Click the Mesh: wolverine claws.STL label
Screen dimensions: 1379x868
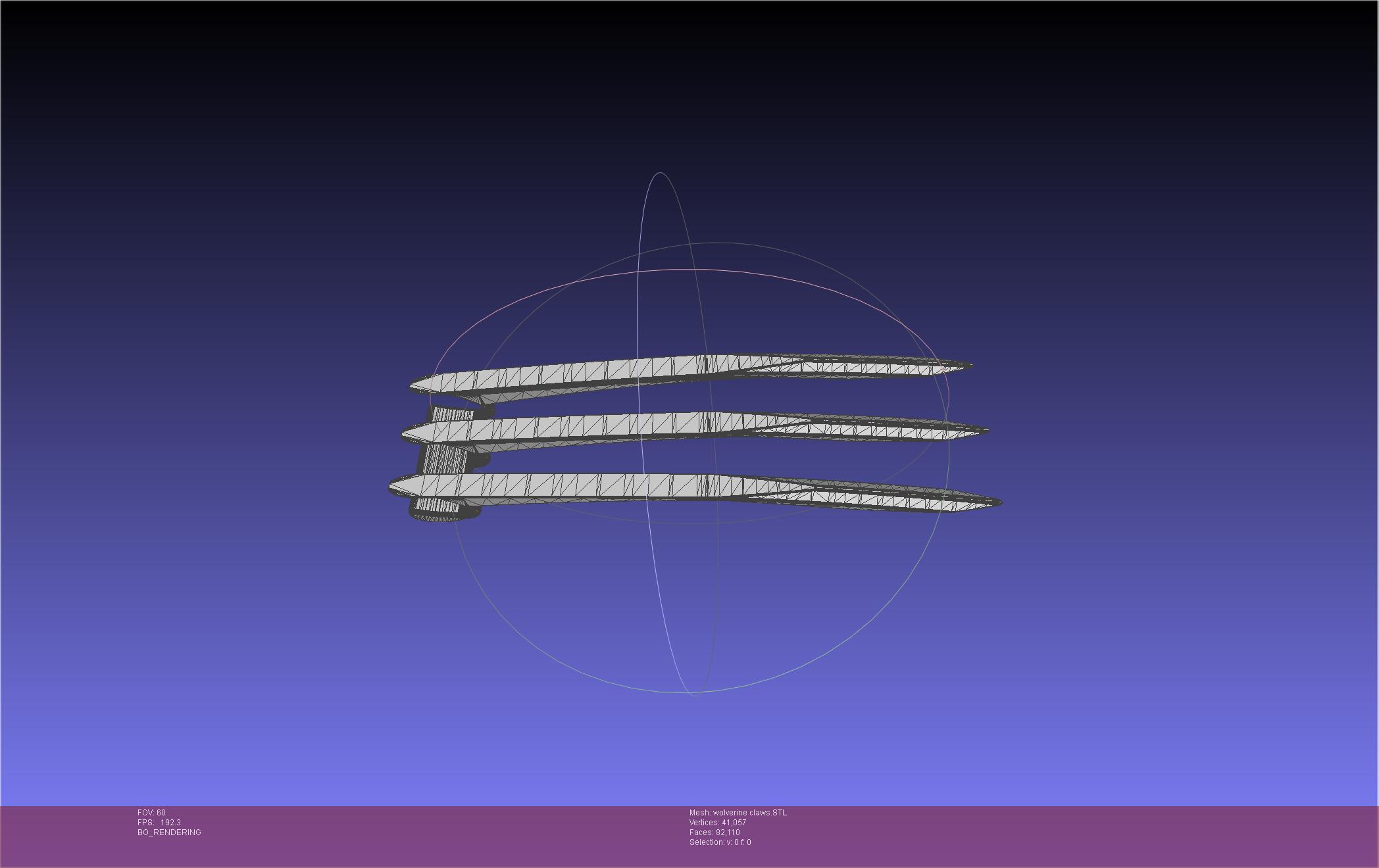(738, 813)
